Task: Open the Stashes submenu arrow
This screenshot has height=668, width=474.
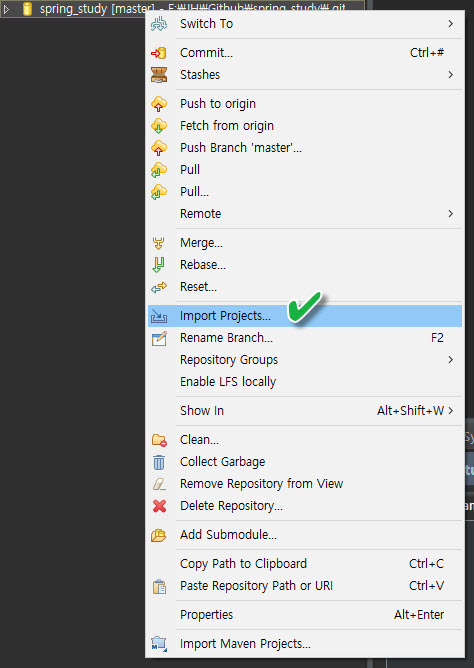Action: tap(451, 75)
